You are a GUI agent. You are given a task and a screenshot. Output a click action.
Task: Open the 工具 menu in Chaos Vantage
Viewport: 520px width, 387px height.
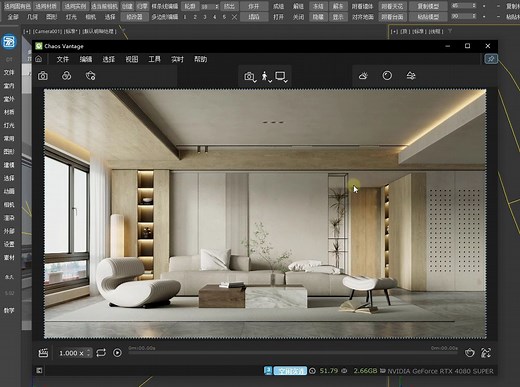point(154,59)
